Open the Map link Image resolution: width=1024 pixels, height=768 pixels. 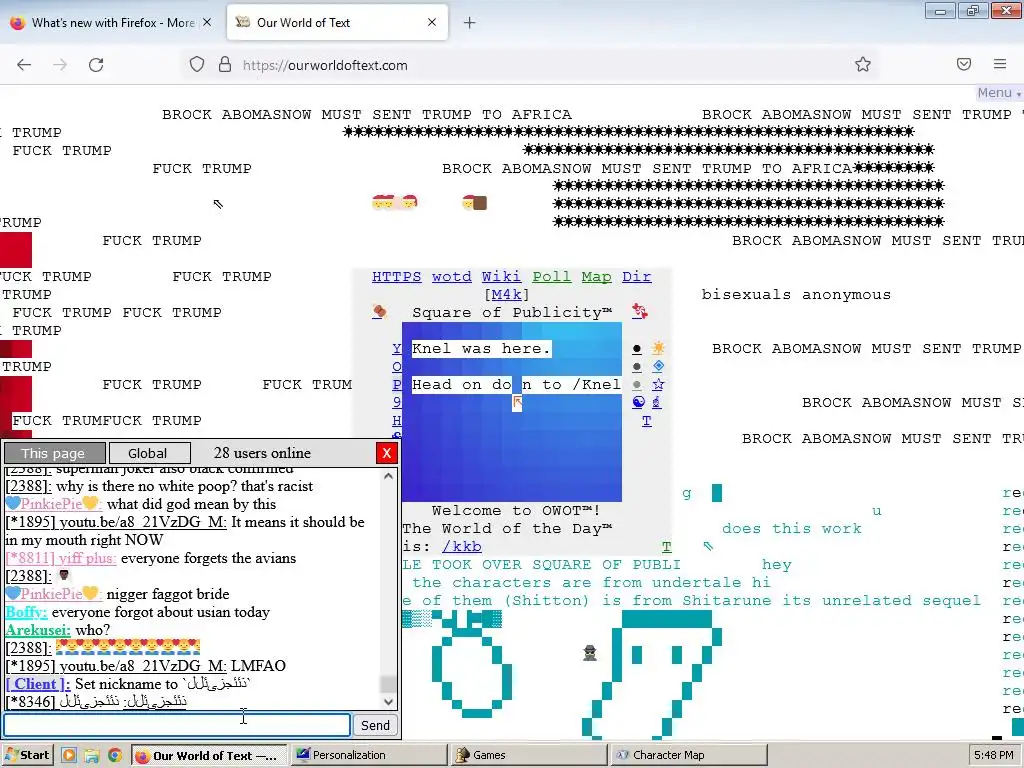(x=596, y=276)
